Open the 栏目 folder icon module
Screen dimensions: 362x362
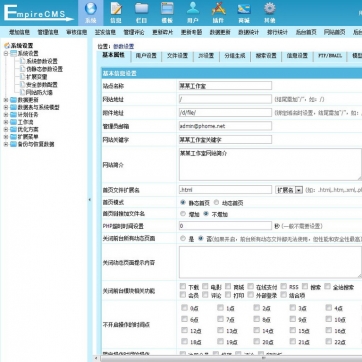point(142,12)
